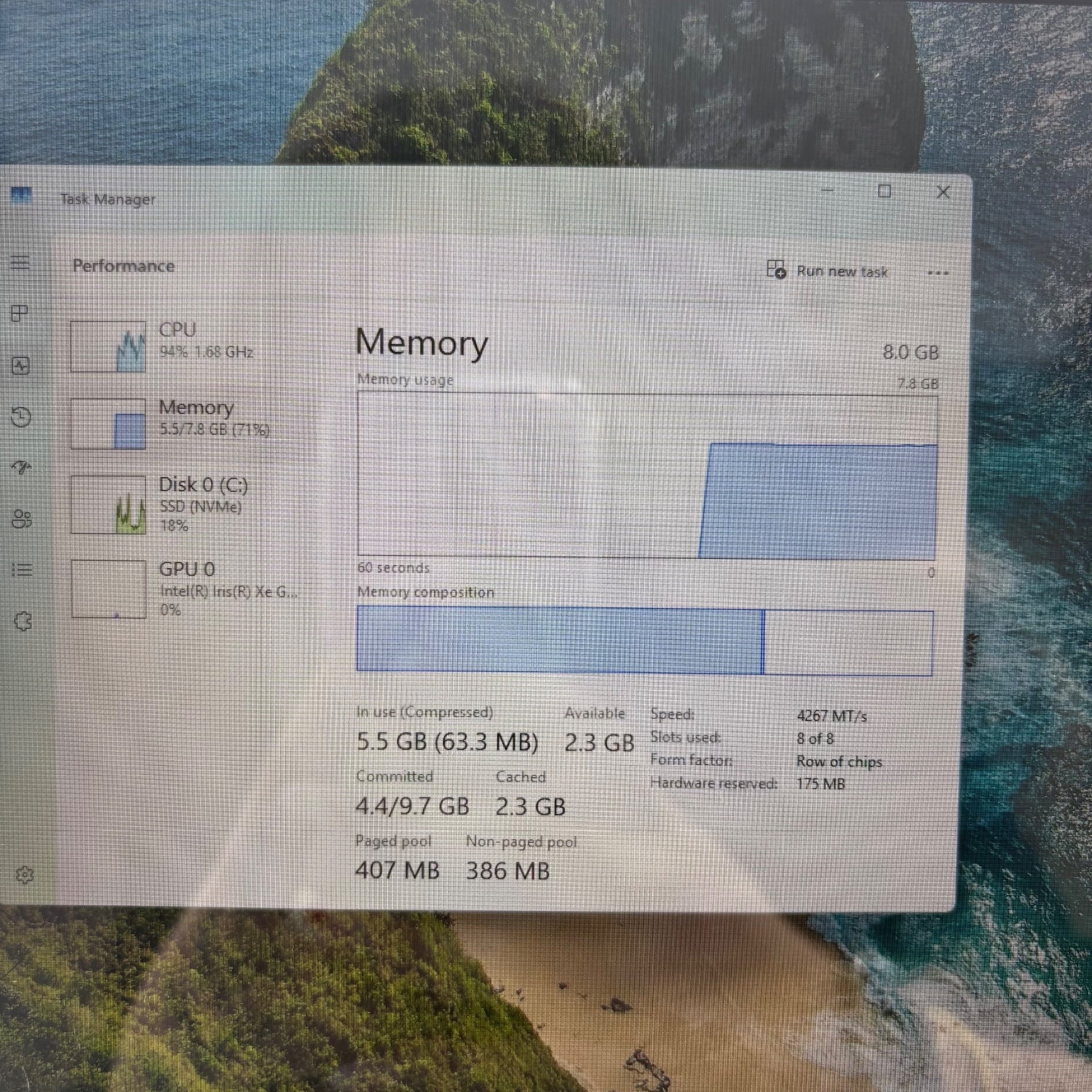Open Task Manager settings gear
Screen dimensions: 1092x1092
[x=25, y=874]
